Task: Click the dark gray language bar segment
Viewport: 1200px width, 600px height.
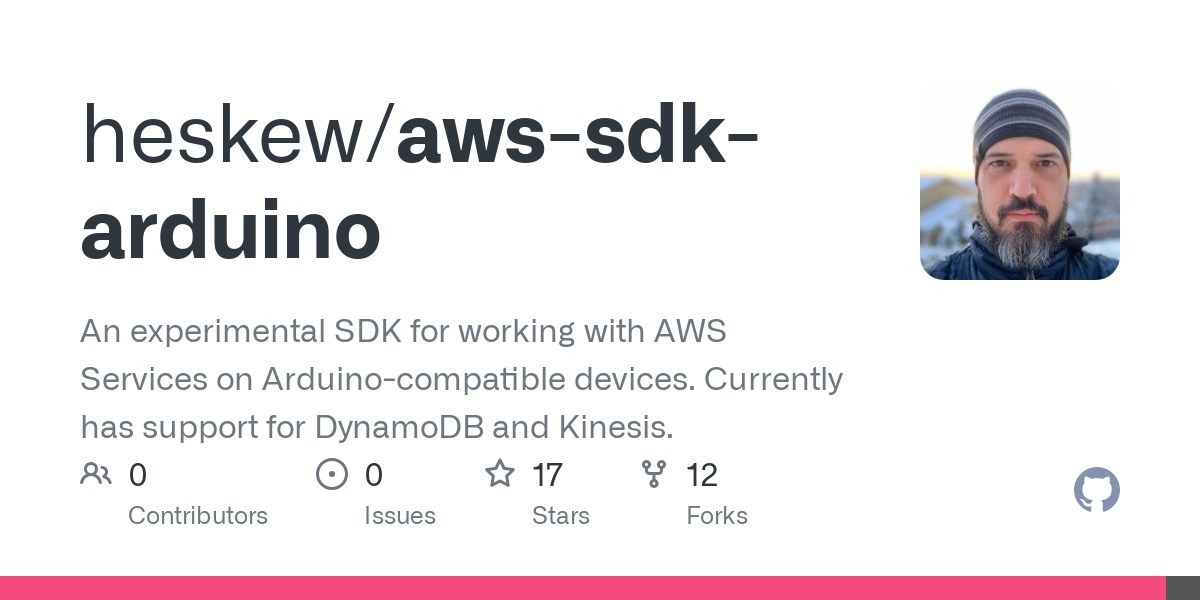Action: click(1183, 588)
